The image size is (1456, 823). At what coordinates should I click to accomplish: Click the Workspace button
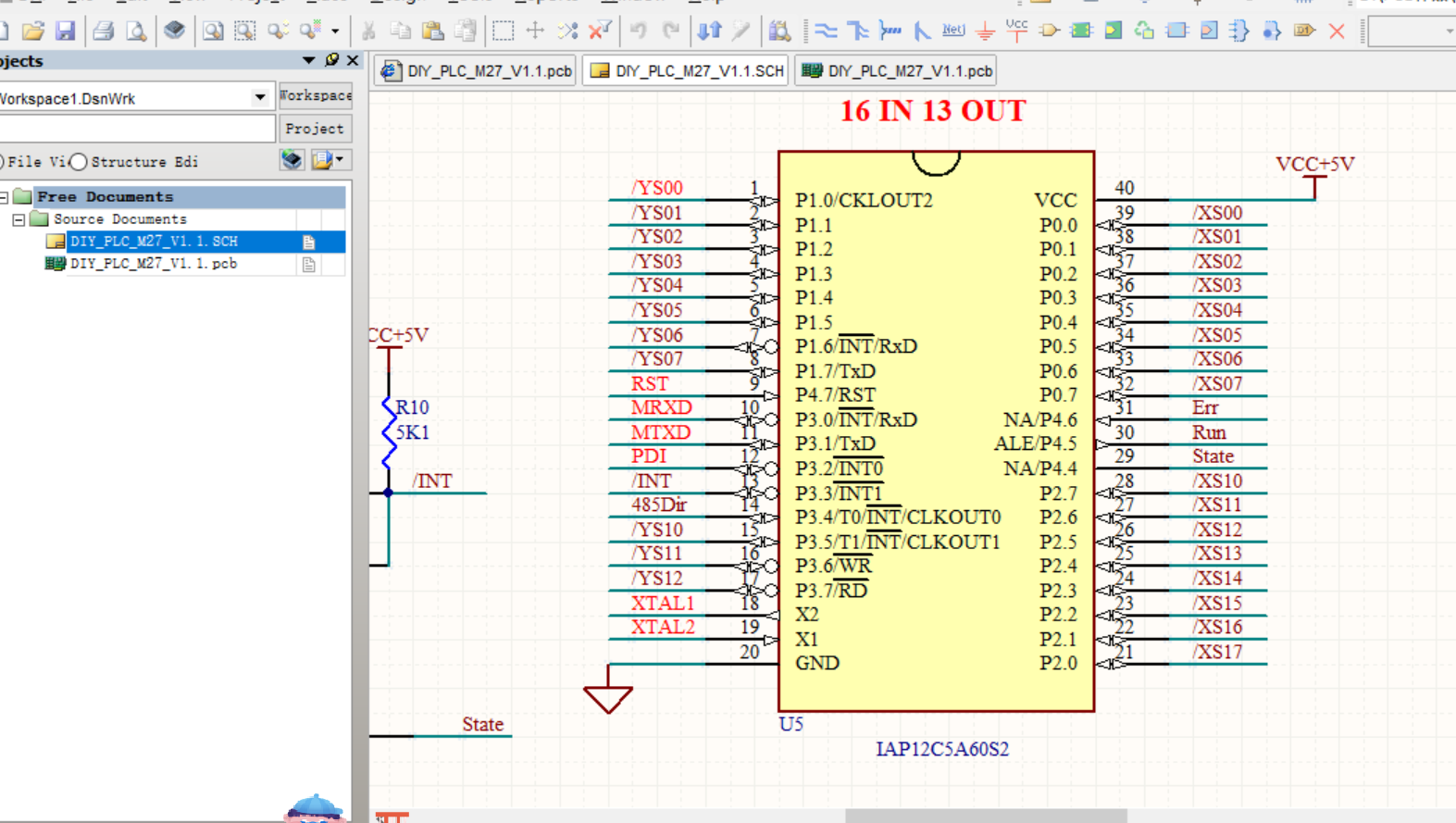point(315,95)
